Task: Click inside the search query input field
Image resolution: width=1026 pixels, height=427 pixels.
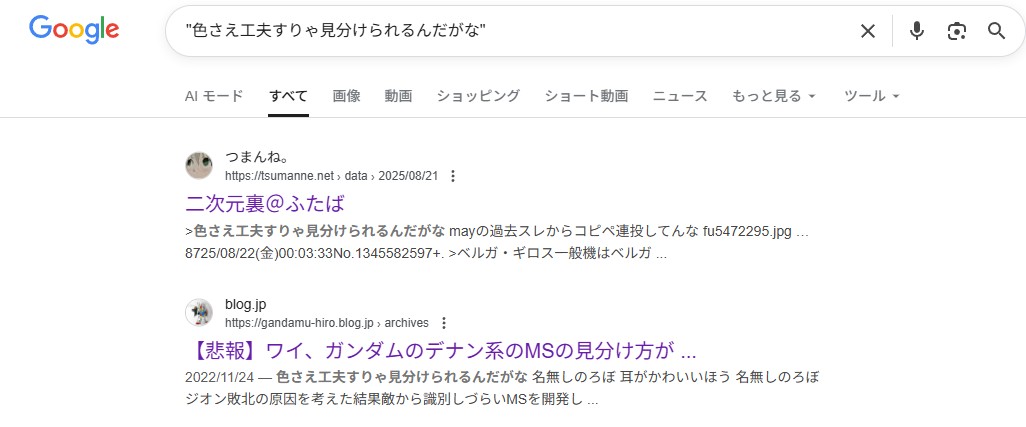Action: coord(500,31)
